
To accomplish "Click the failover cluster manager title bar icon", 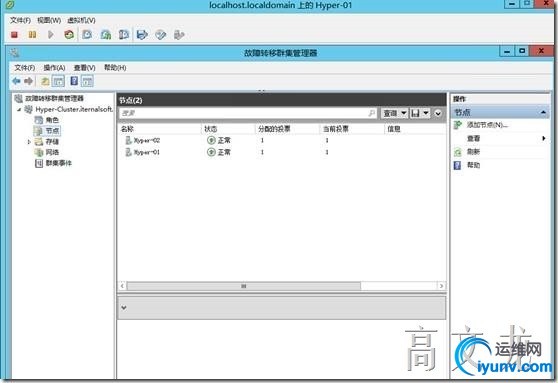I will 15,53.
